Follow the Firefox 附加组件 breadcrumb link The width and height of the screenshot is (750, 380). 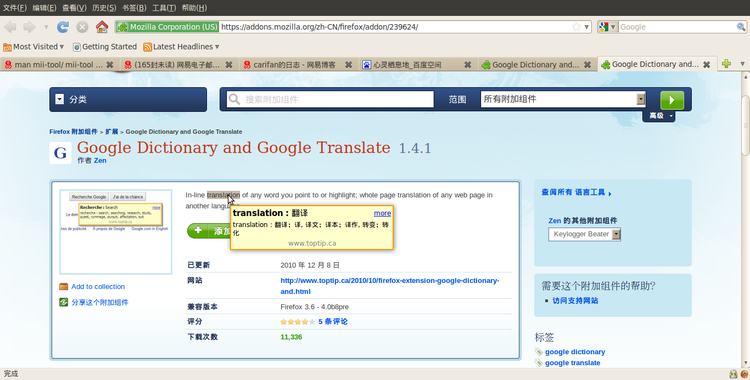(73, 132)
